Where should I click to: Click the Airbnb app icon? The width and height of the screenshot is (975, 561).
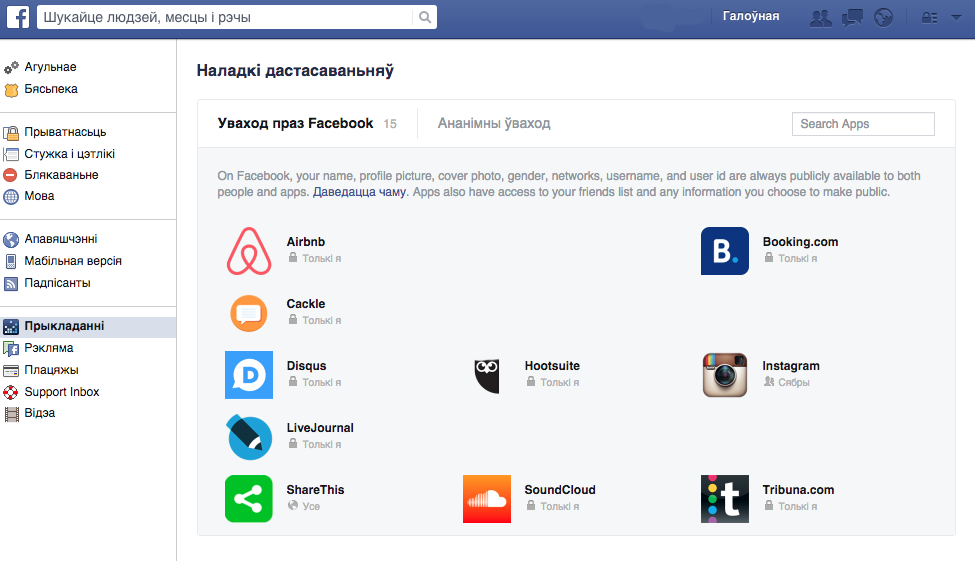point(249,251)
